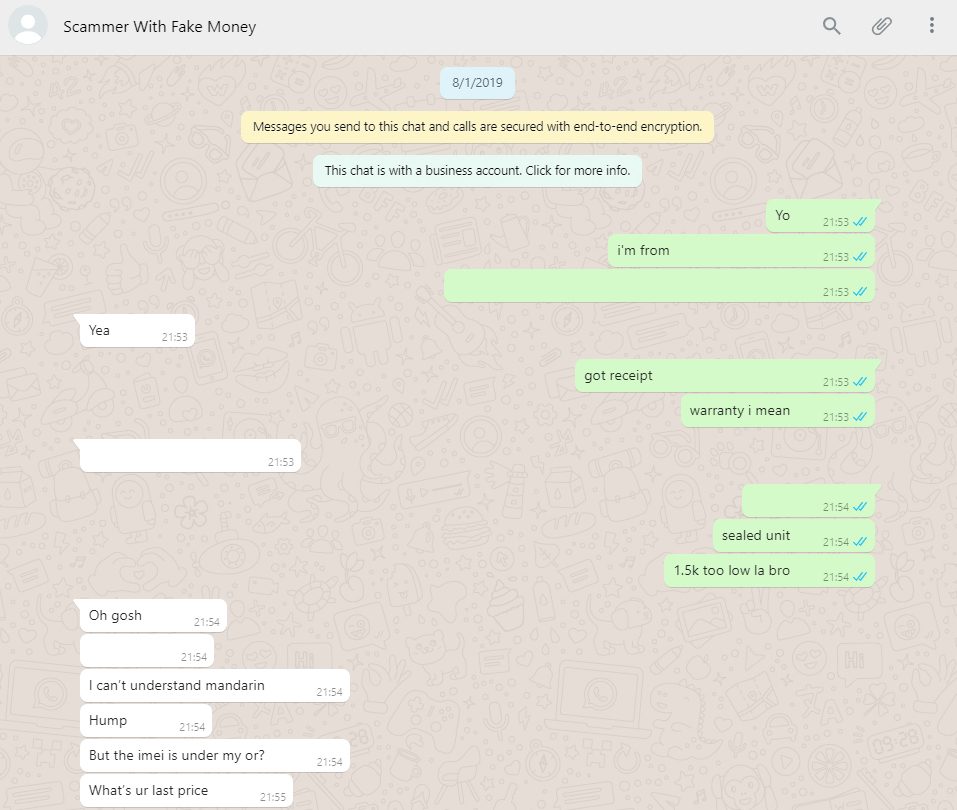This screenshot has width=957, height=810.
Task: Click the paperclip attach icon
Action: pos(881,26)
